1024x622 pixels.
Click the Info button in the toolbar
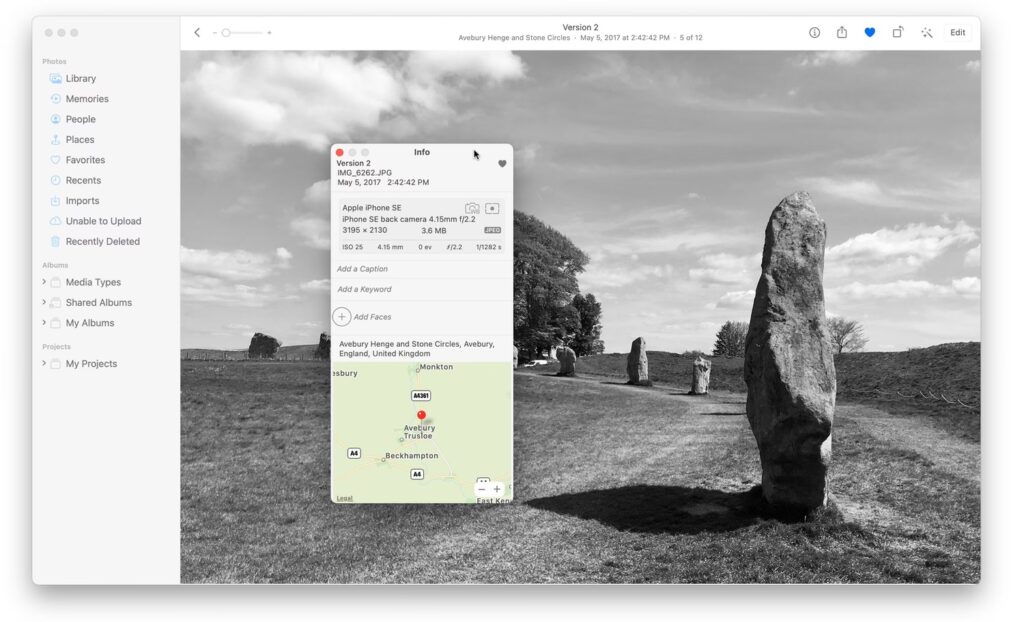coord(814,33)
